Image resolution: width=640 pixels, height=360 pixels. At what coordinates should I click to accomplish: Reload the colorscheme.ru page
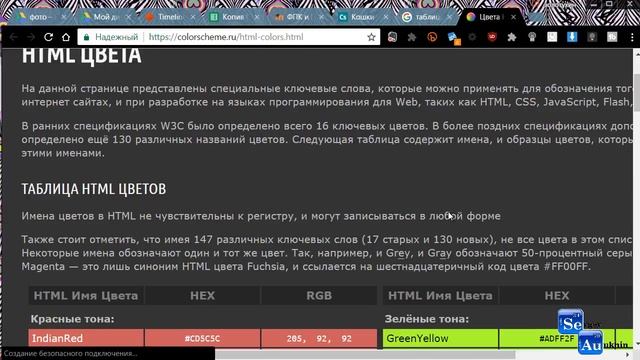[x=48, y=37]
